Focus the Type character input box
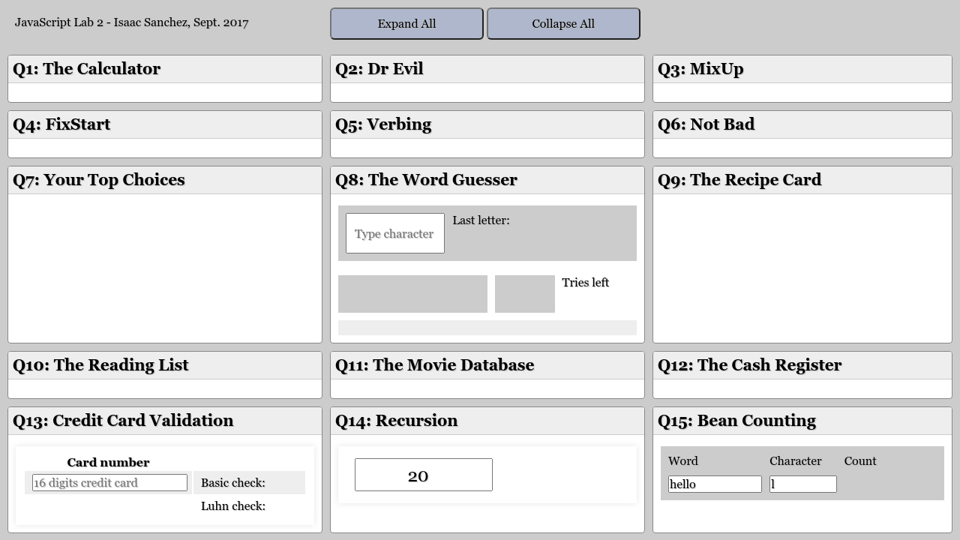The height and width of the screenshot is (540, 960). pos(395,233)
